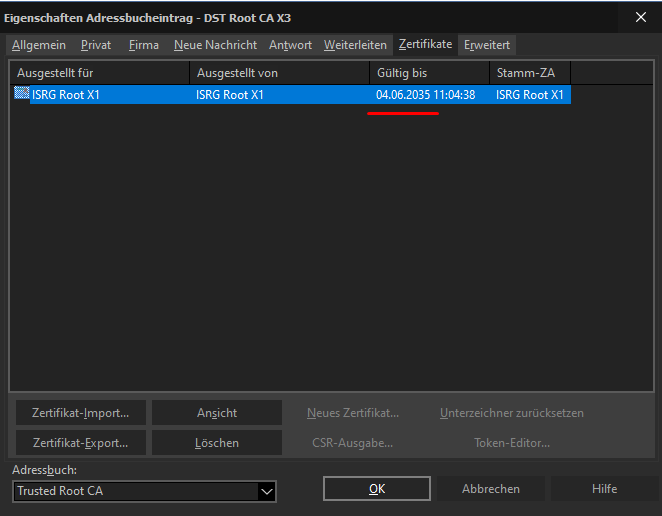
Task: Switch to the Allgemein tab
Action: coord(39,45)
